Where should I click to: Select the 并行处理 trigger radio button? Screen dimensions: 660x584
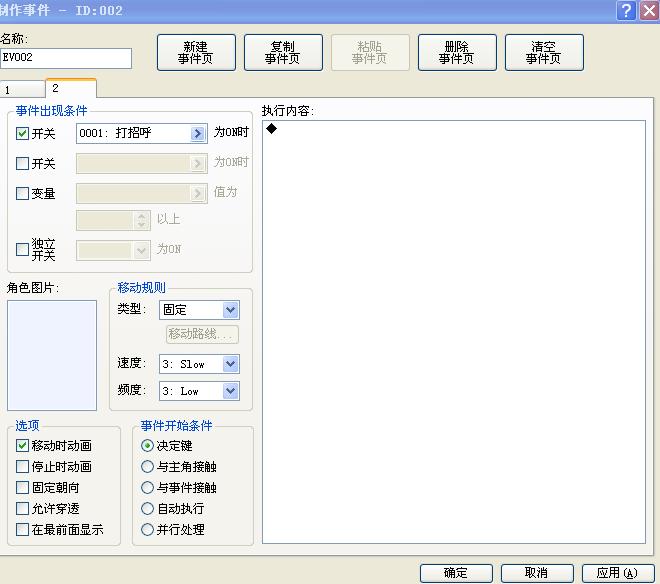click(x=147, y=529)
